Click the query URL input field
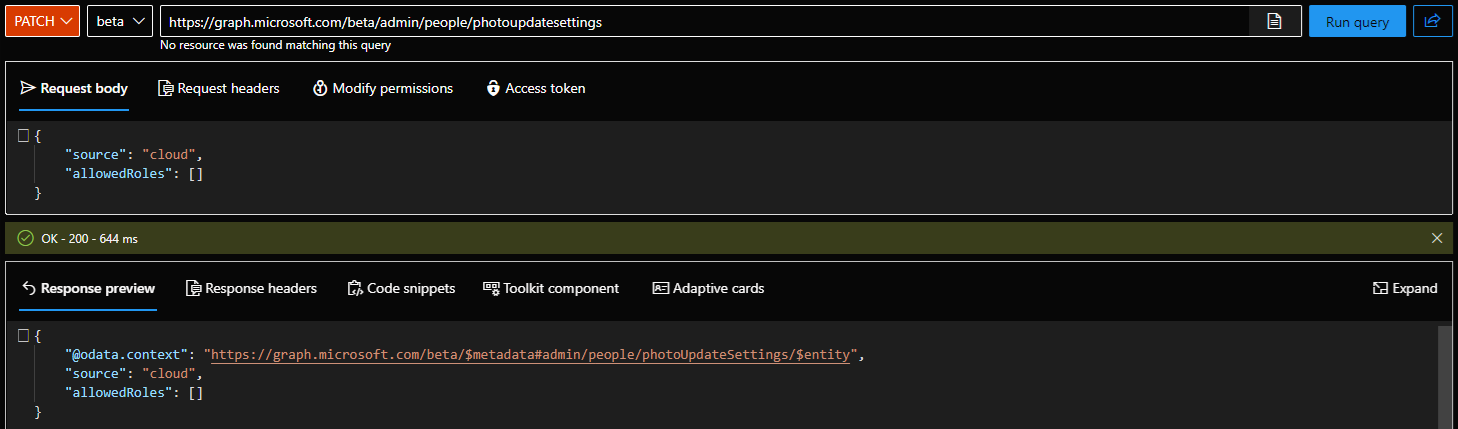The image size is (1458, 429). (x=700, y=22)
